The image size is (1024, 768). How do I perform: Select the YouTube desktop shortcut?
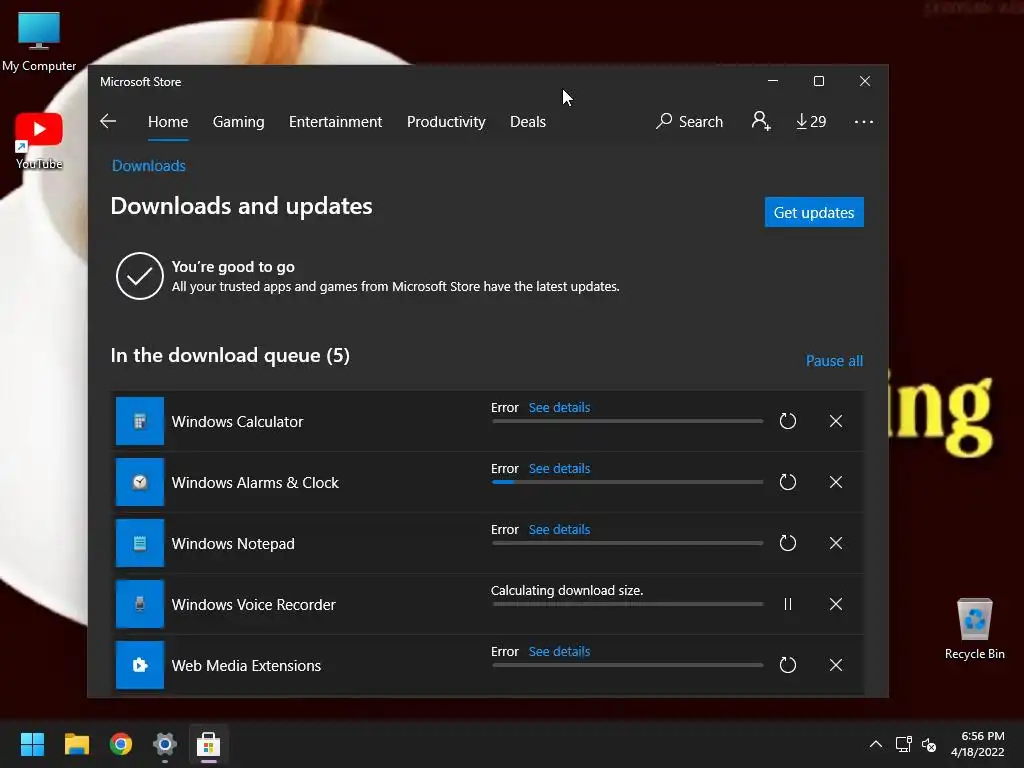click(x=39, y=141)
